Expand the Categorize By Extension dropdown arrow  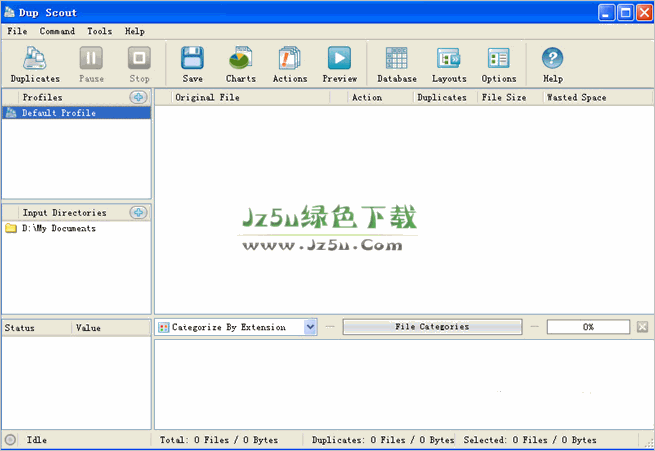pyautogui.click(x=310, y=327)
